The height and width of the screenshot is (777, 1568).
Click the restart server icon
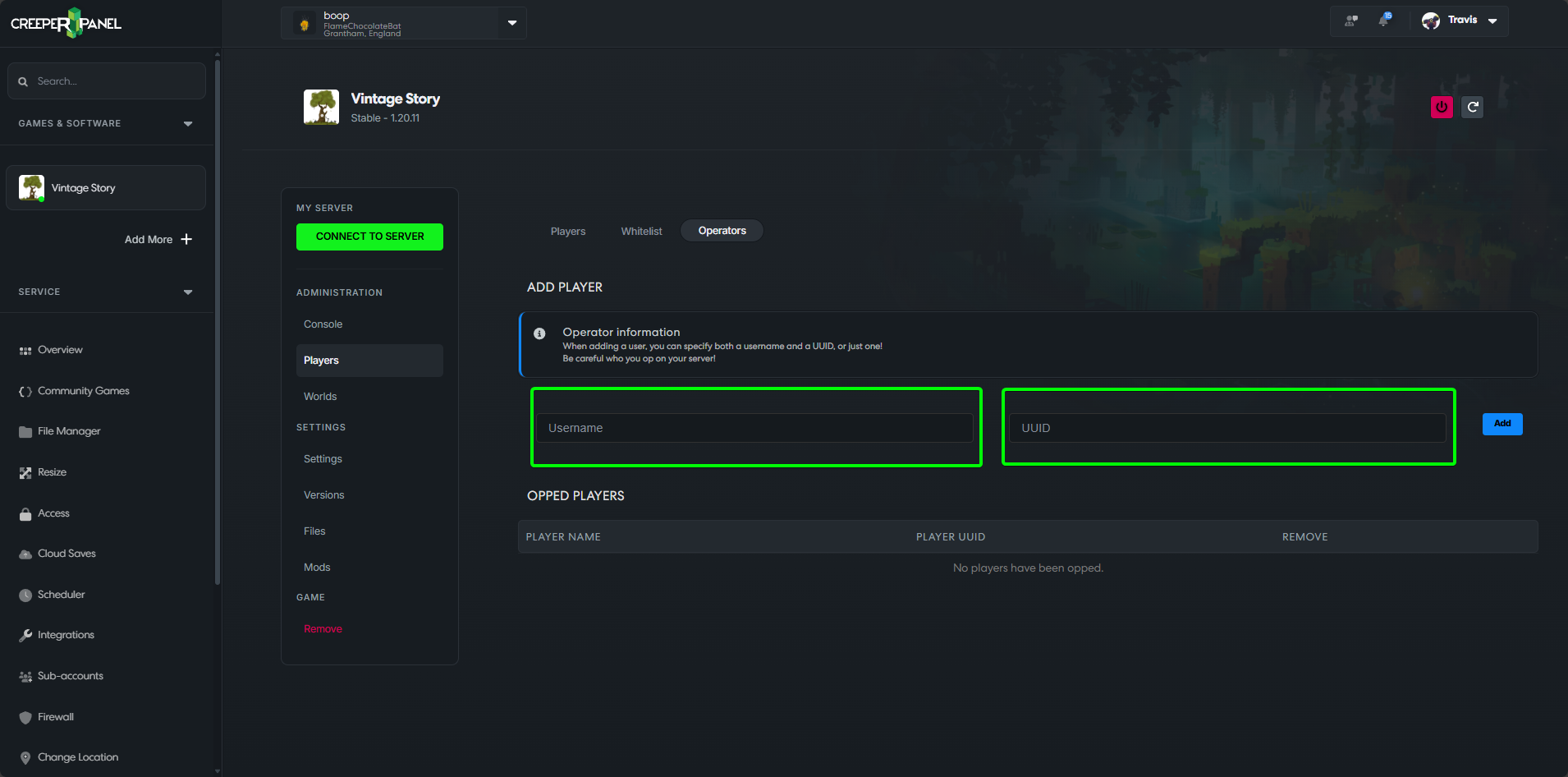pos(1473,107)
